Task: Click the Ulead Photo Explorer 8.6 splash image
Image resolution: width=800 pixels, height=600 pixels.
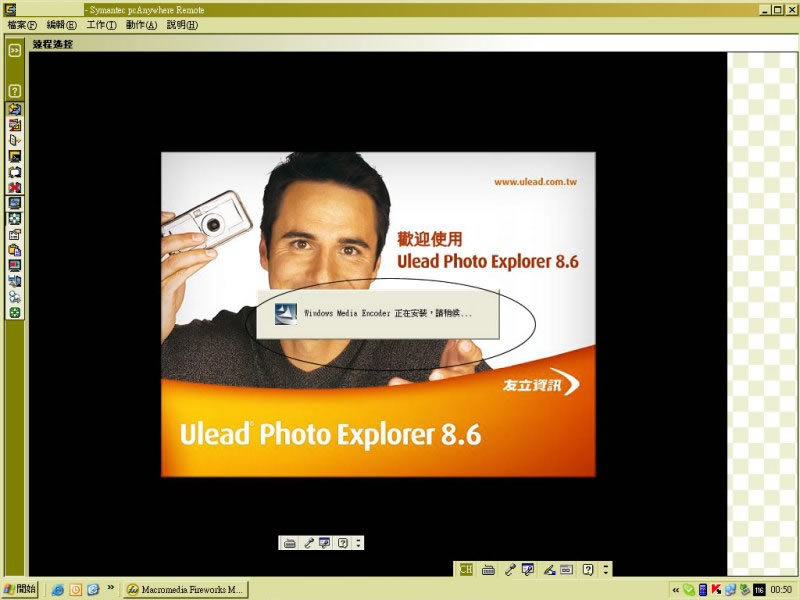Action: (x=378, y=314)
